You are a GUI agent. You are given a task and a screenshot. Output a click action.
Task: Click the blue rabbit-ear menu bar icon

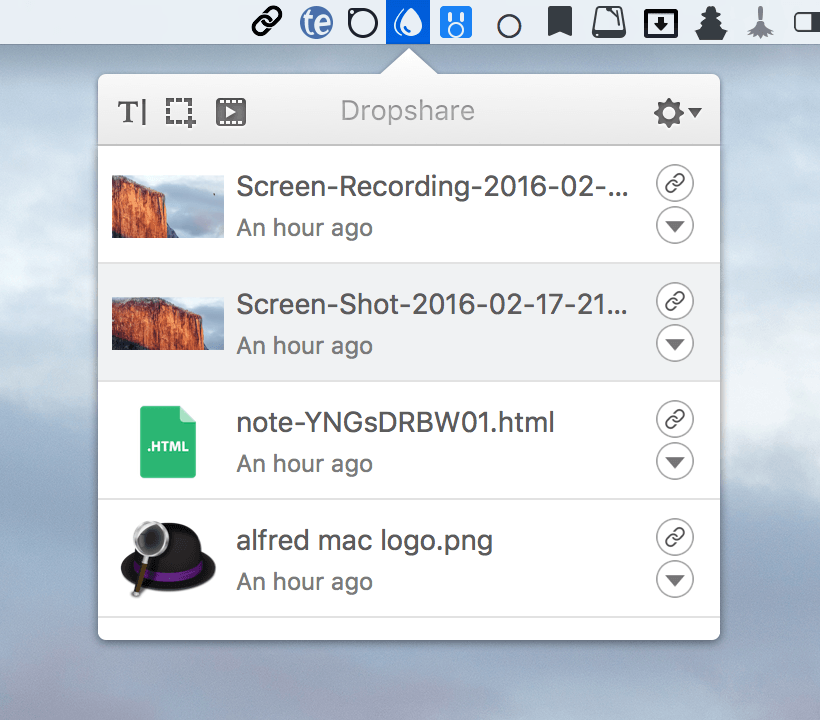(x=456, y=22)
